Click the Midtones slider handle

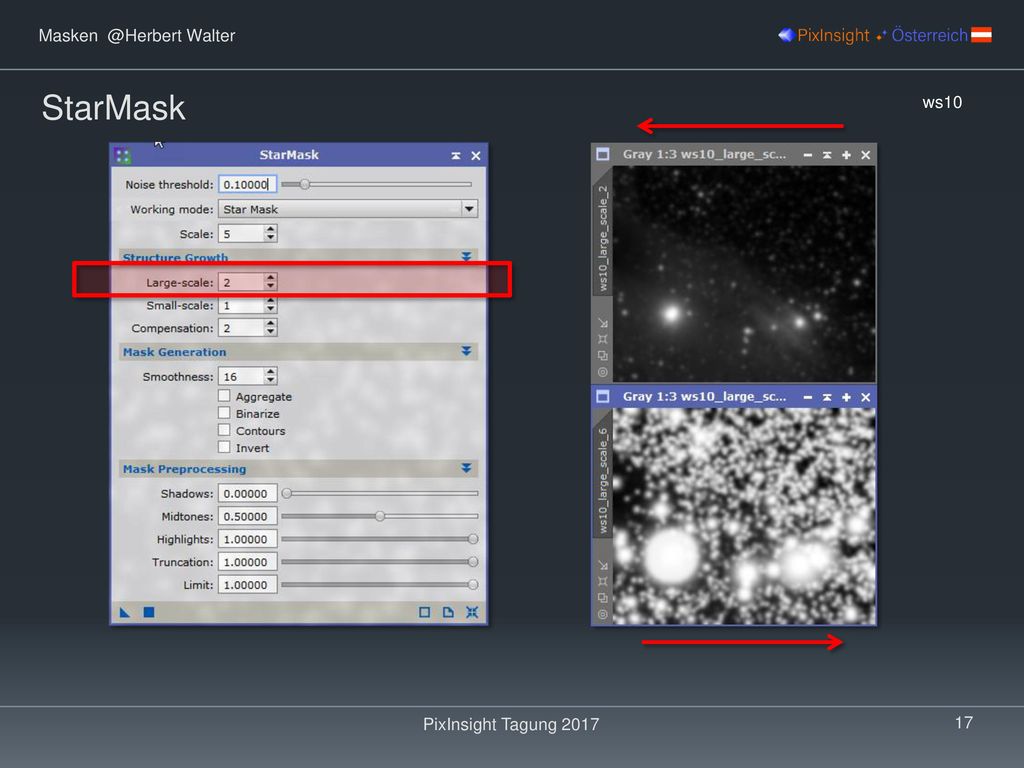[x=380, y=516]
